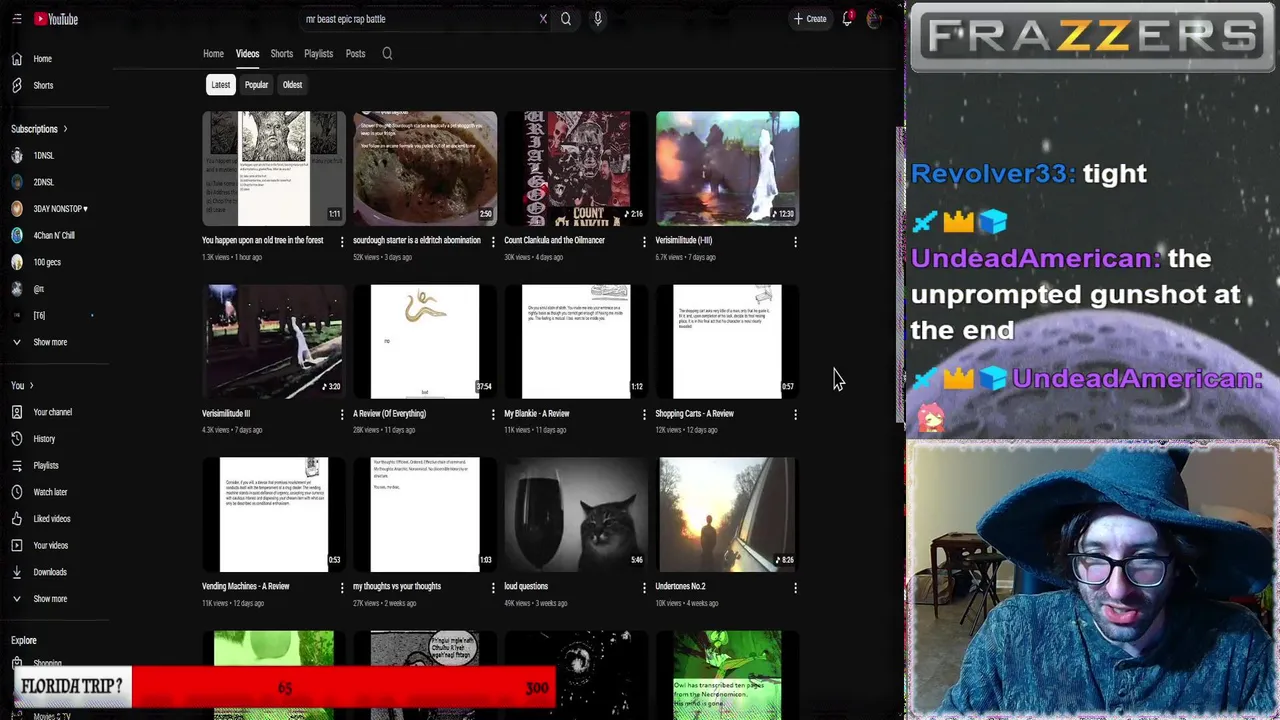The image size is (1280, 720).
Task: Open 'Count Clankula and the Oilmancer' title
Action: (x=554, y=241)
